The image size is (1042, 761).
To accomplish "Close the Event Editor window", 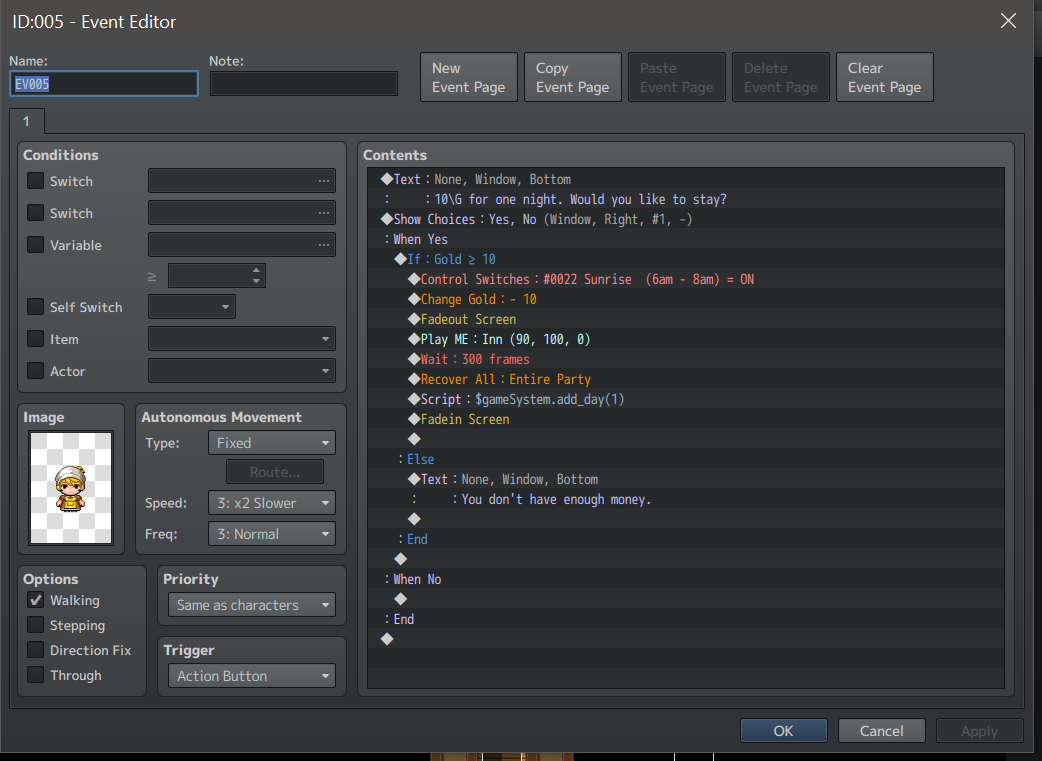I will tap(1008, 21).
